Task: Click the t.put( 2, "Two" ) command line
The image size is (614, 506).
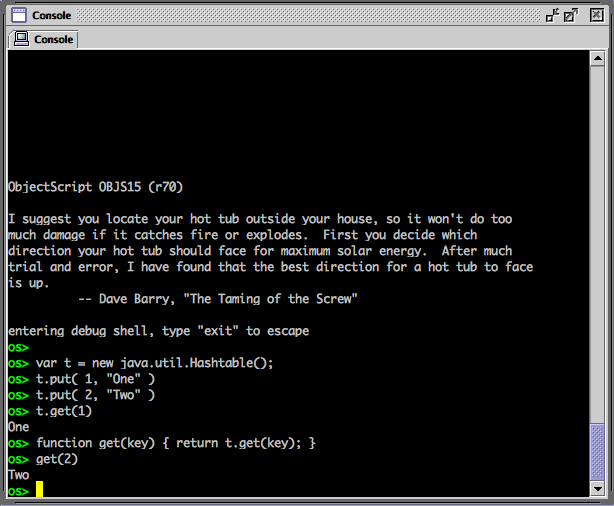Action: point(95,395)
